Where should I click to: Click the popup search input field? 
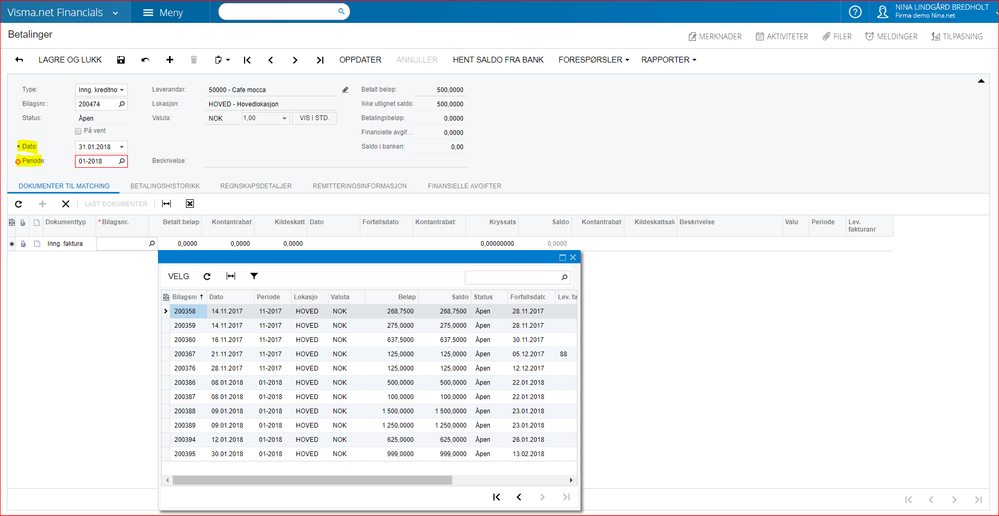[512, 278]
